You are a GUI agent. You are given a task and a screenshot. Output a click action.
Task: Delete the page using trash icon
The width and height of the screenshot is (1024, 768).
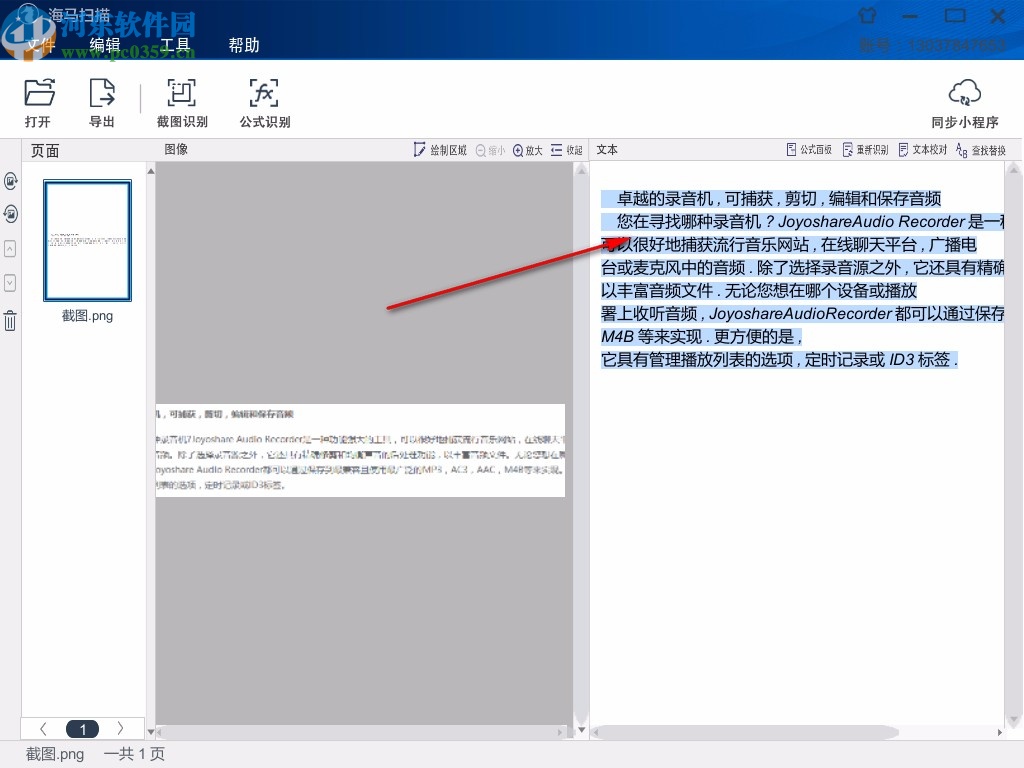point(11,318)
